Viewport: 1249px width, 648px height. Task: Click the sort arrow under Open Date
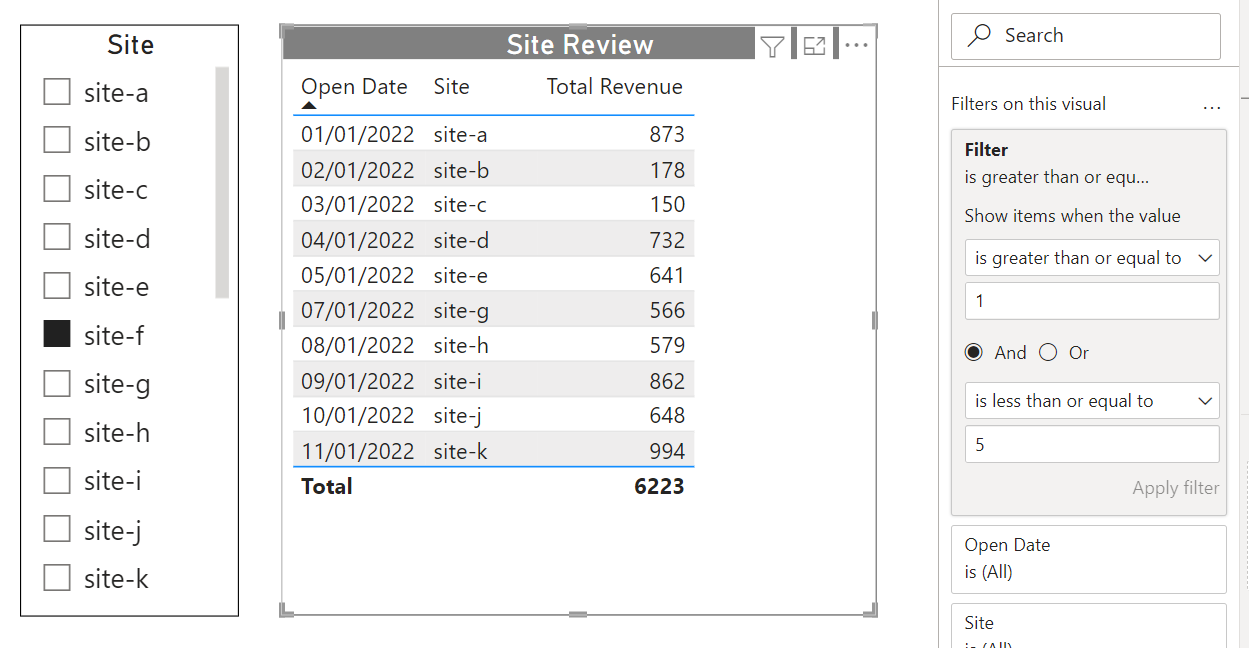coord(309,105)
